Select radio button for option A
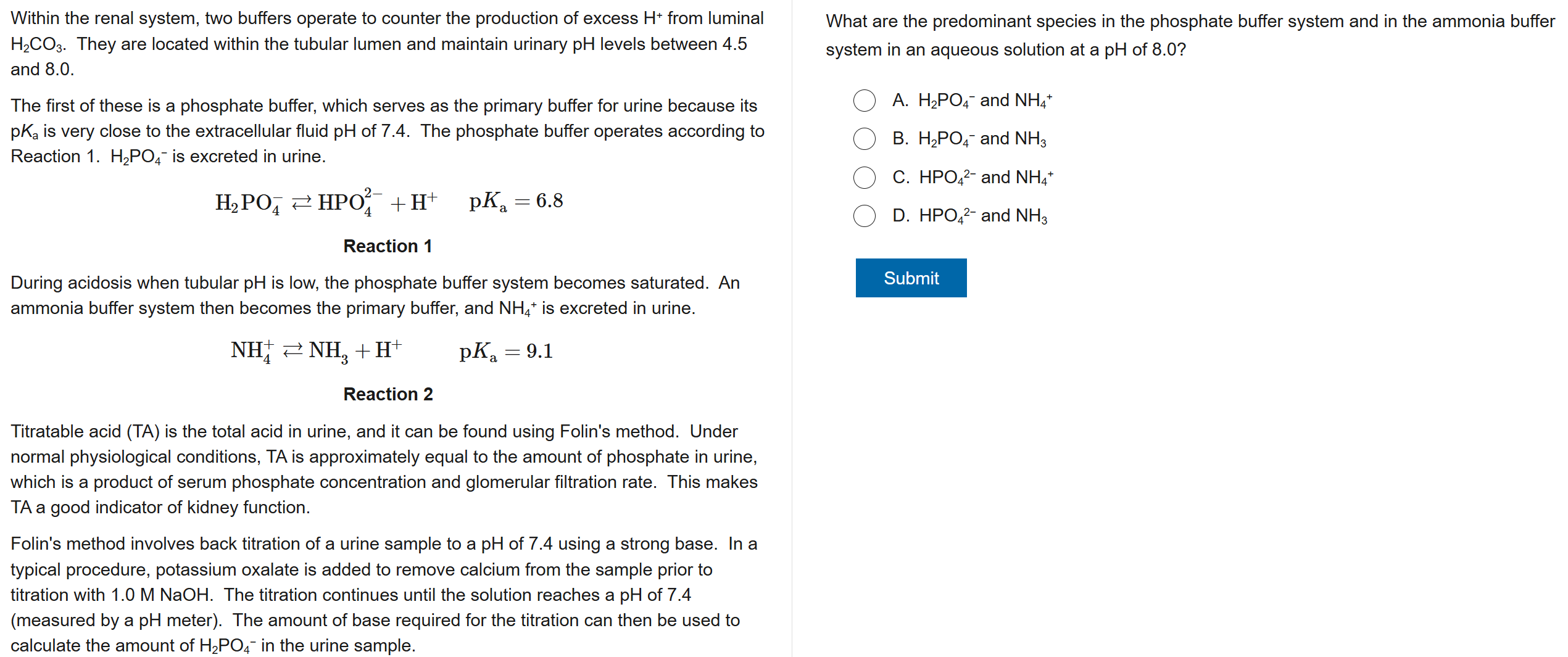 point(864,101)
